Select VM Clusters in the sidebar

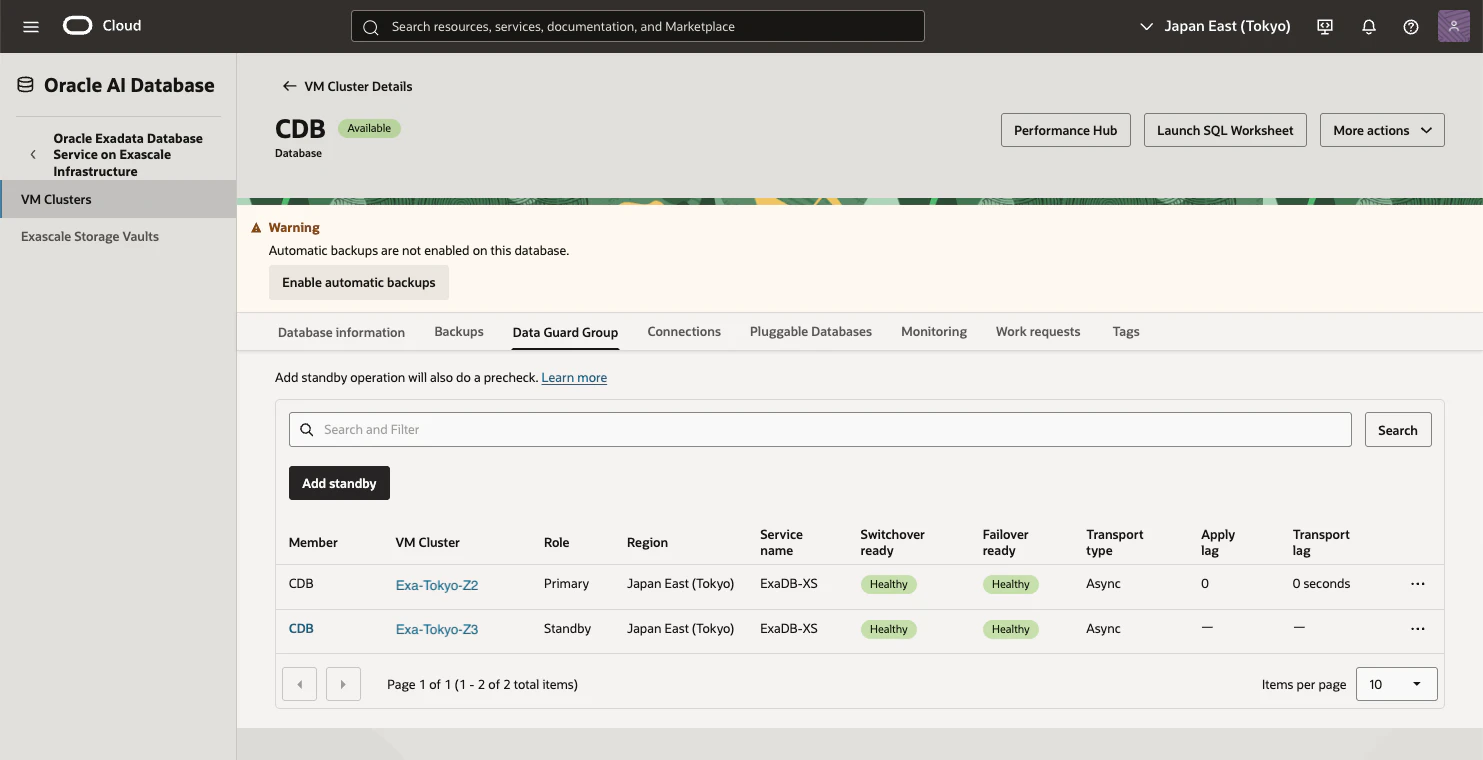[118, 199]
